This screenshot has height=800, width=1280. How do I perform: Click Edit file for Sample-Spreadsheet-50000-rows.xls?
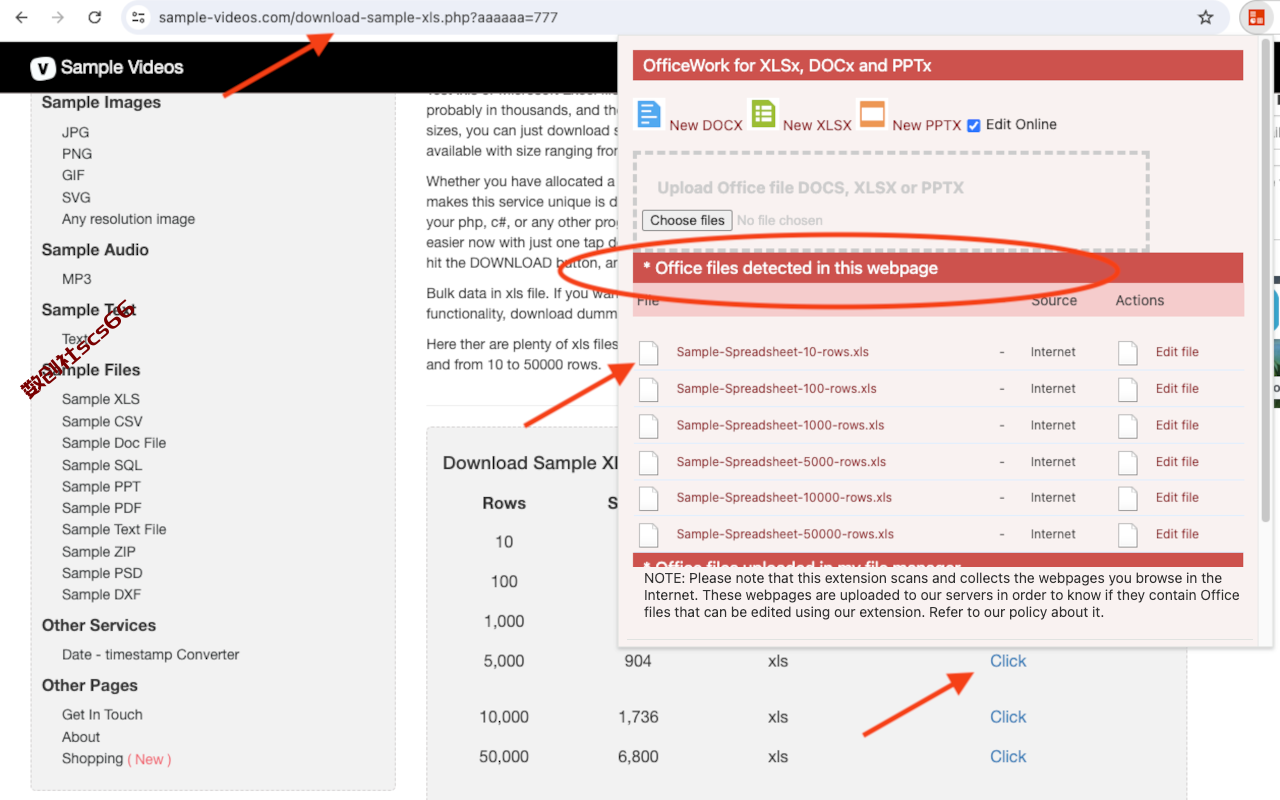click(1177, 534)
